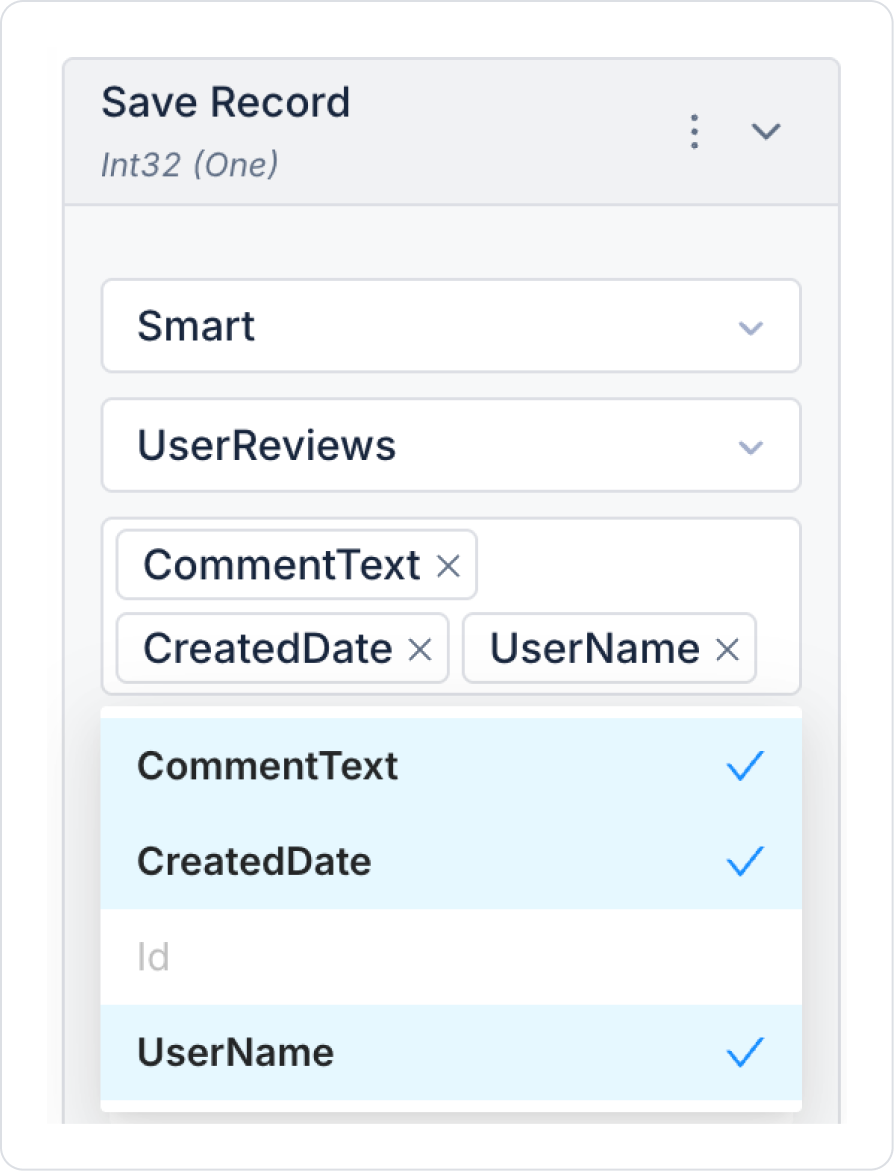The height and width of the screenshot is (1171, 894).
Task: Click the CreatedDate tag label
Action: pyautogui.click(x=267, y=650)
